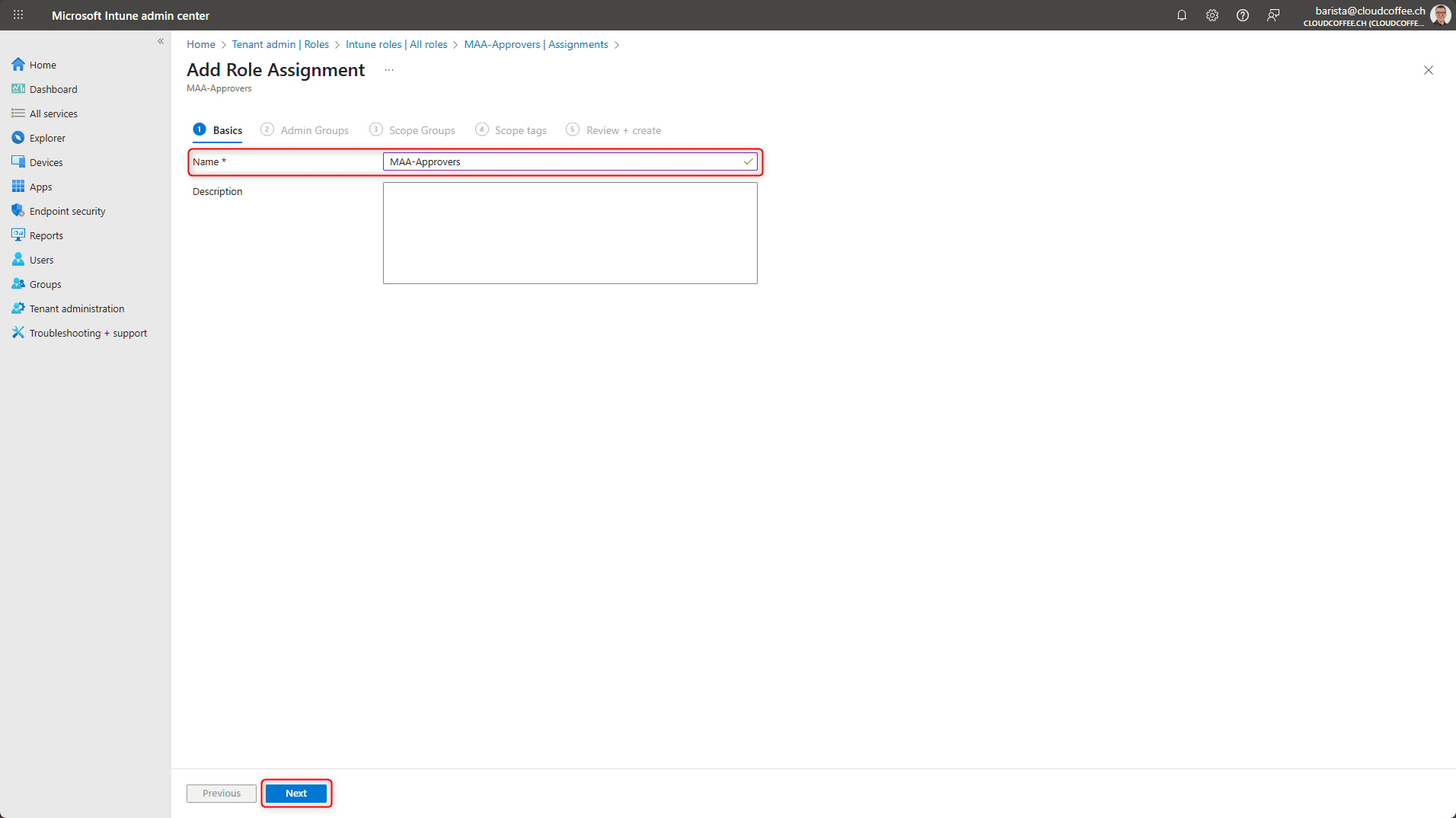Open the MAA-Approvers | Assignments breadcrumb
The height and width of the screenshot is (818, 1456).
point(536,44)
